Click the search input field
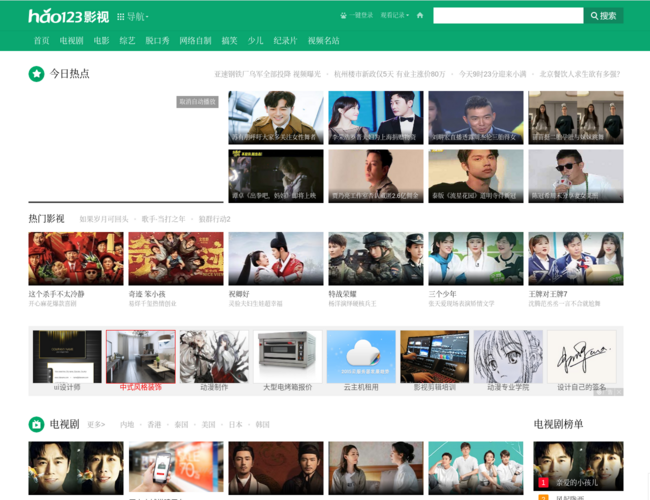Screen dimensions: 650x500 507,16
